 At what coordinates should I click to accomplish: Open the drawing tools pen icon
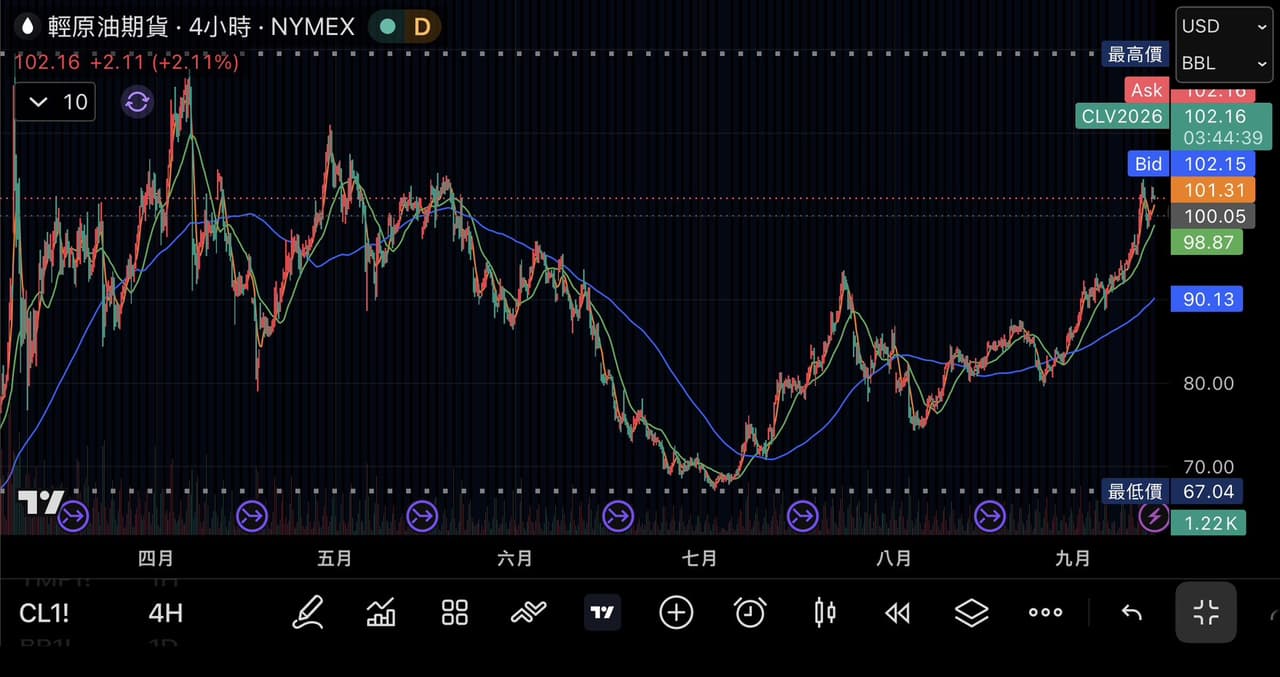pyautogui.click(x=308, y=612)
